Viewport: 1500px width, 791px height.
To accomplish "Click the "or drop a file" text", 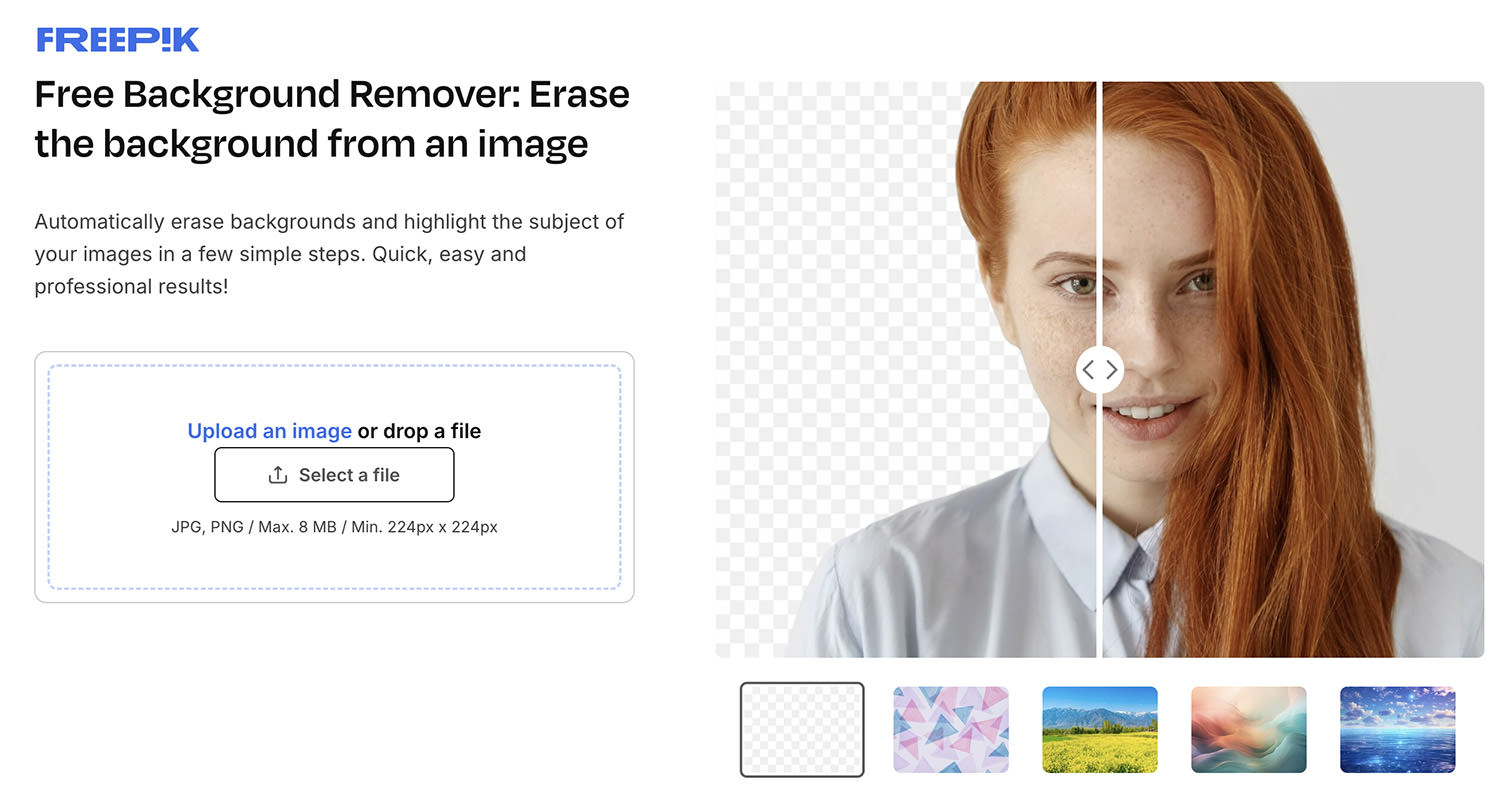I will coord(419,431).
